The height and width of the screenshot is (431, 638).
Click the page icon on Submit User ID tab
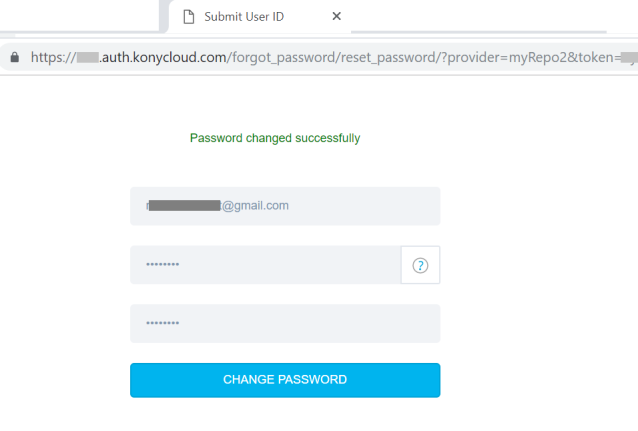point(188,16)
